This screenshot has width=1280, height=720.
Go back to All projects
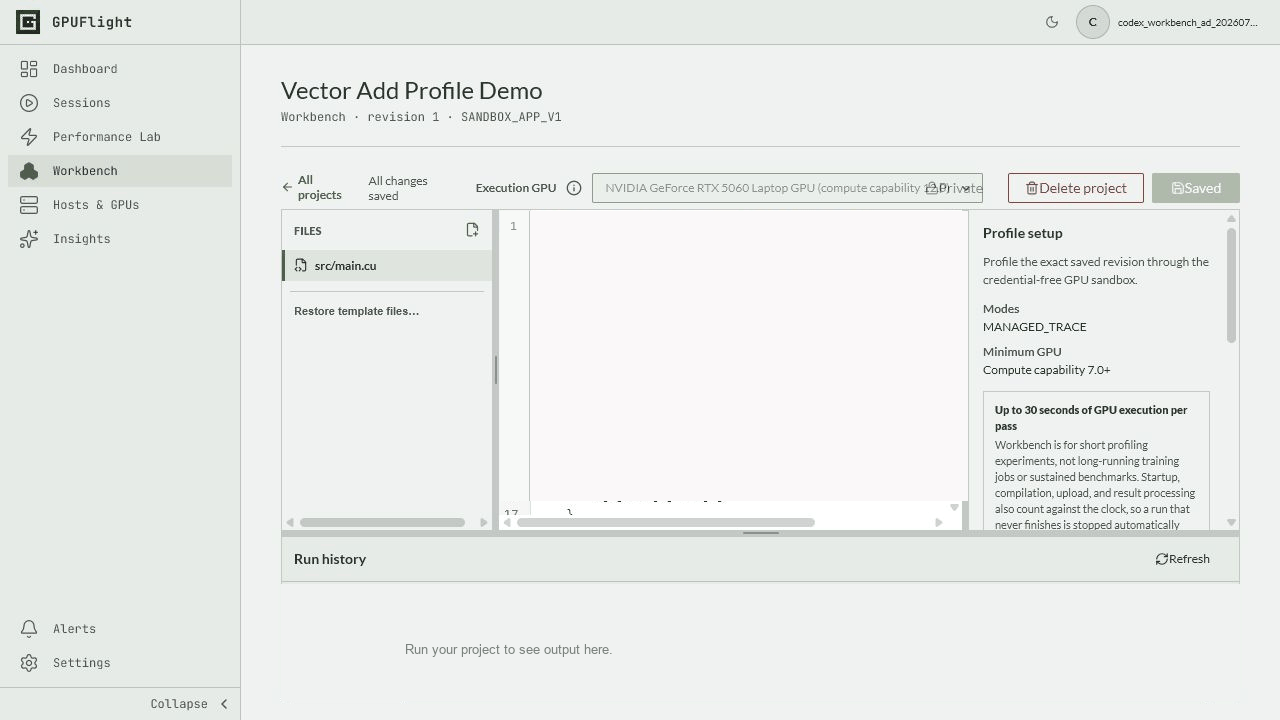pyautogui.click(x=312, y=188)
